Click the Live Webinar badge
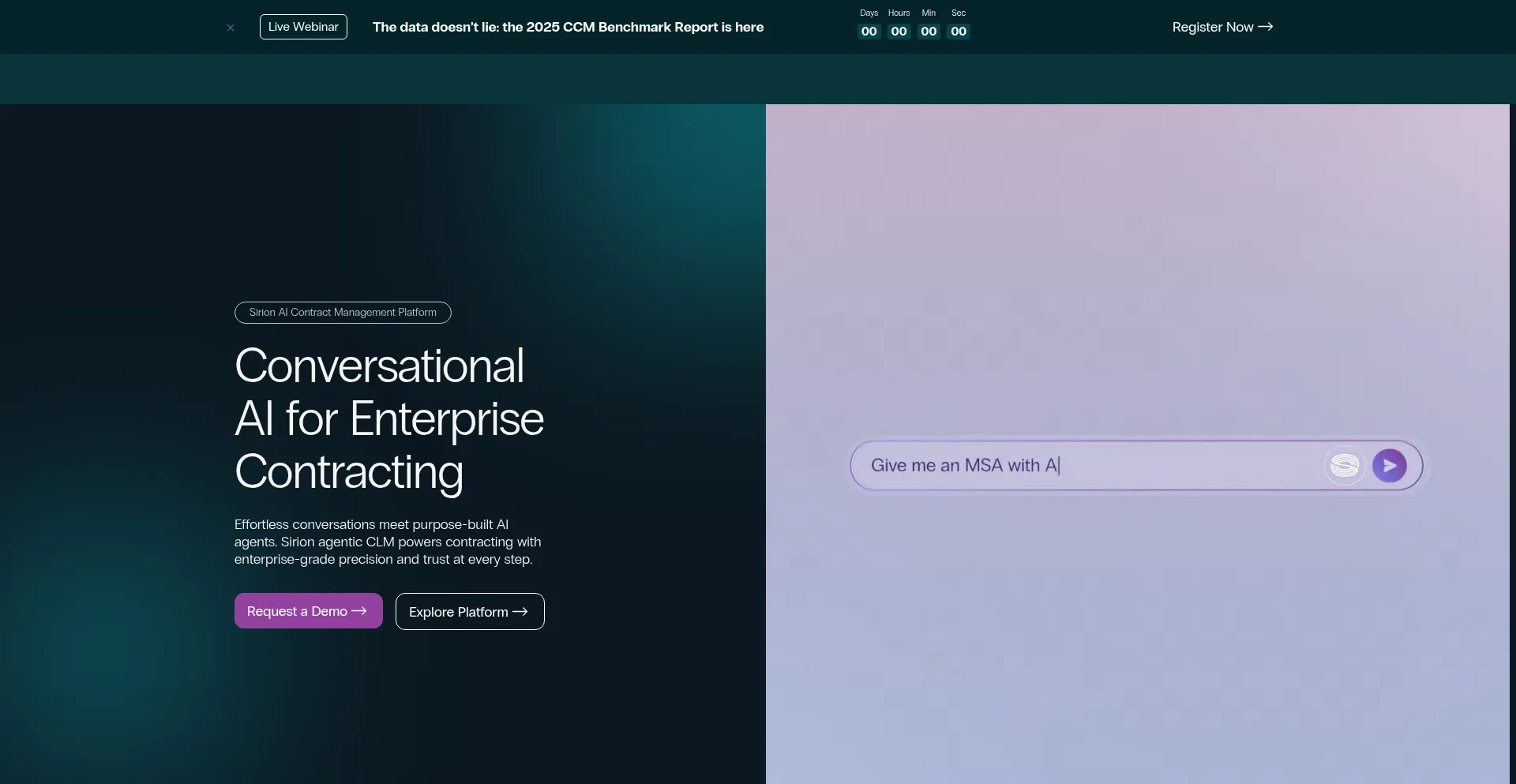This screenshot has height=784, width=1516. click(303, 27)
